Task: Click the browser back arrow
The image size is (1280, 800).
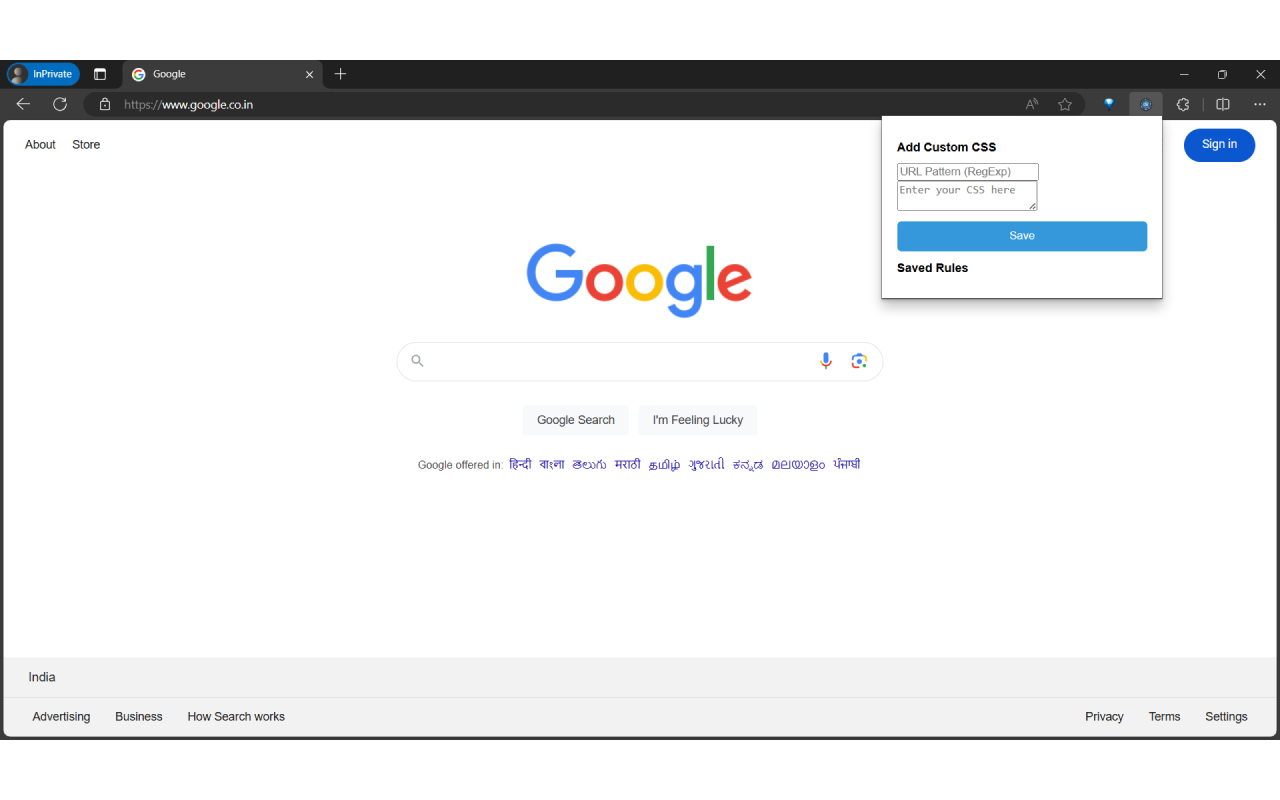Action: [x=23, y=104]
